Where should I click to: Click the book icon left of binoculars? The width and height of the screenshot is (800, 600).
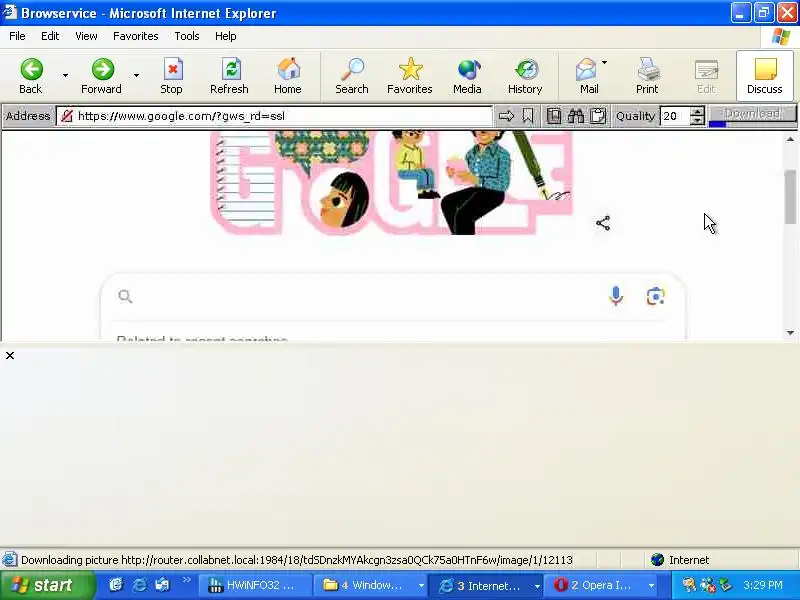tap(554, 116)
